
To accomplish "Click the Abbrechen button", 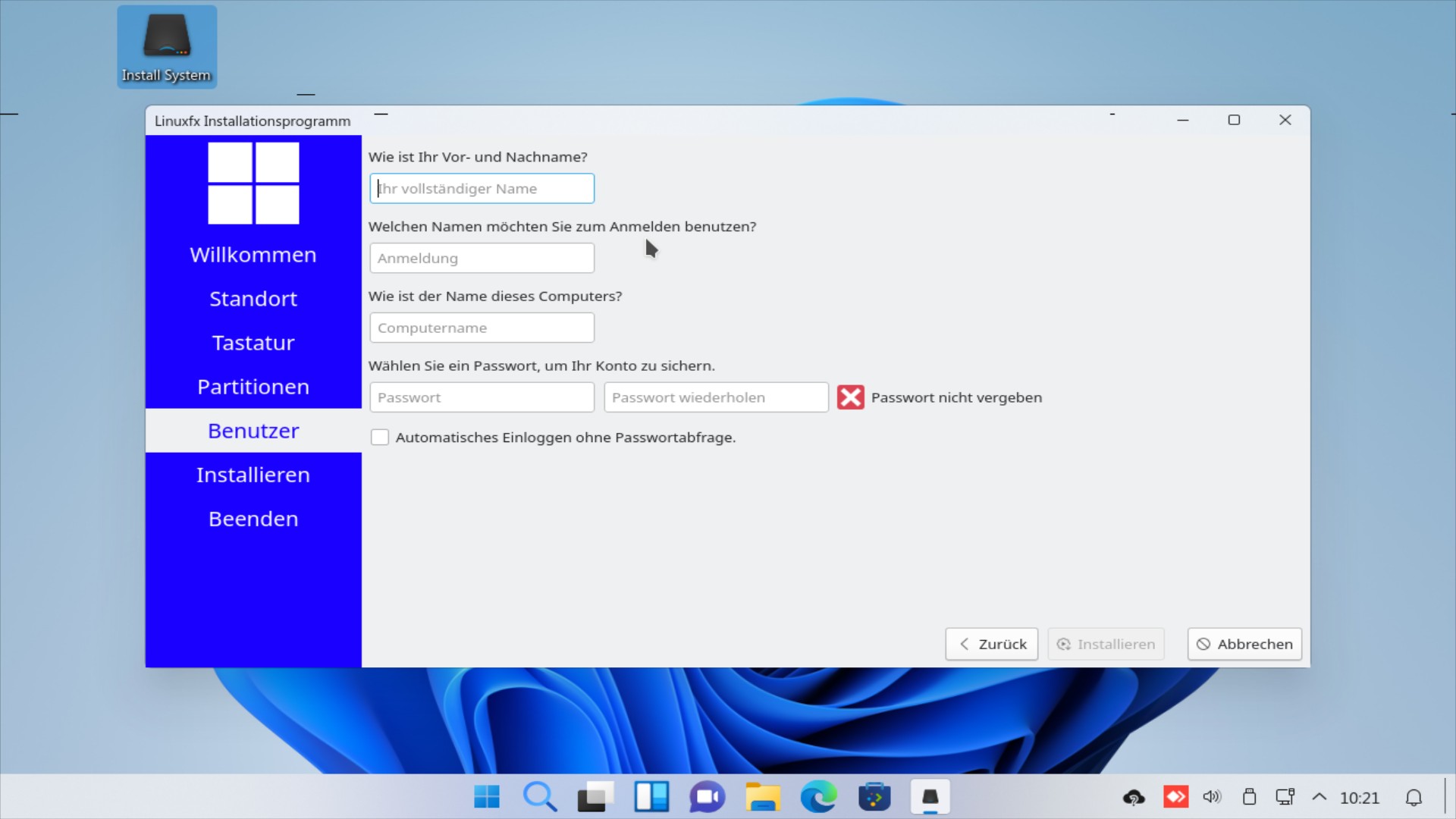I will click(1244, 644).
